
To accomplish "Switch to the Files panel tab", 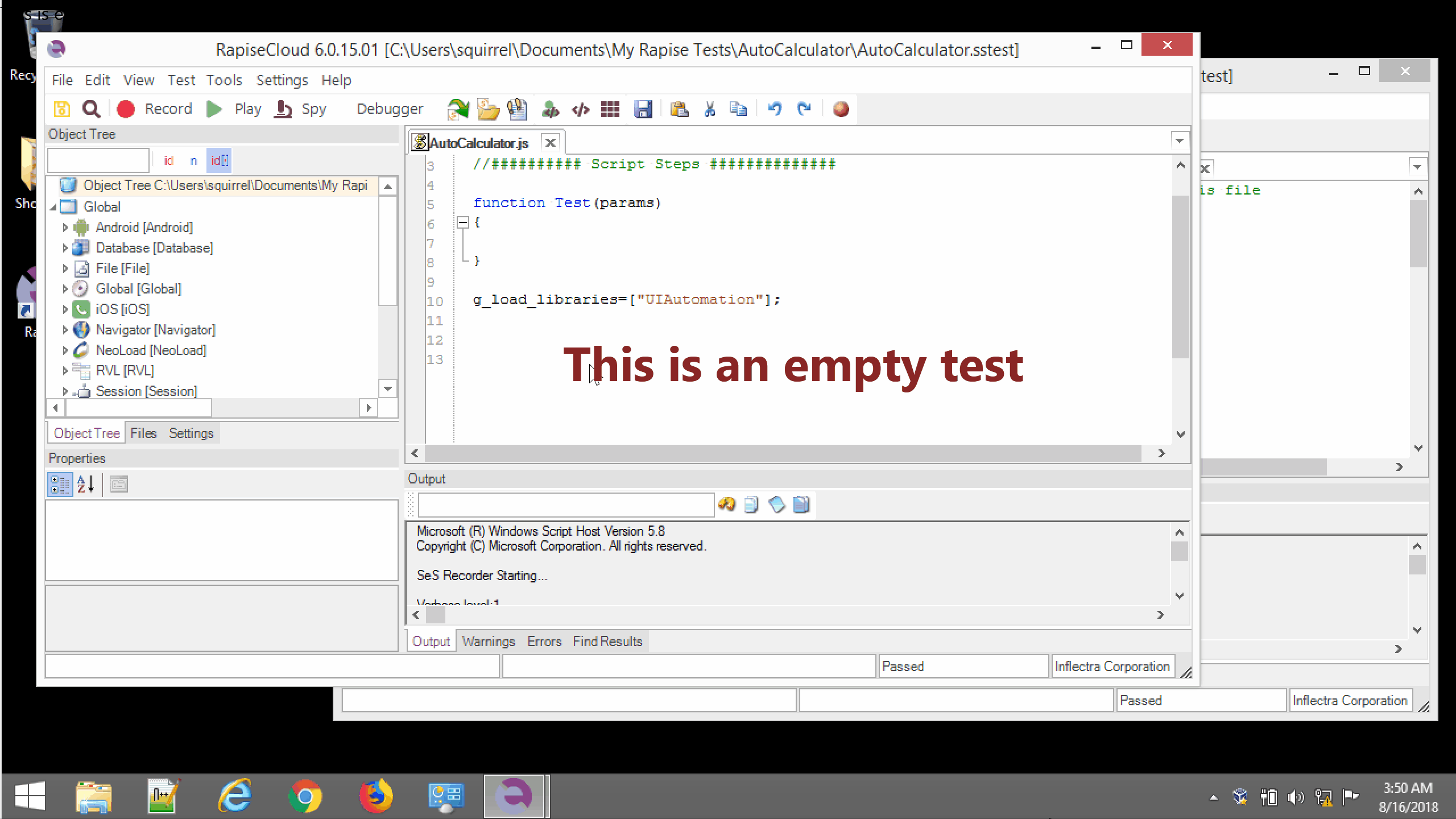I will tap(143, 433).
